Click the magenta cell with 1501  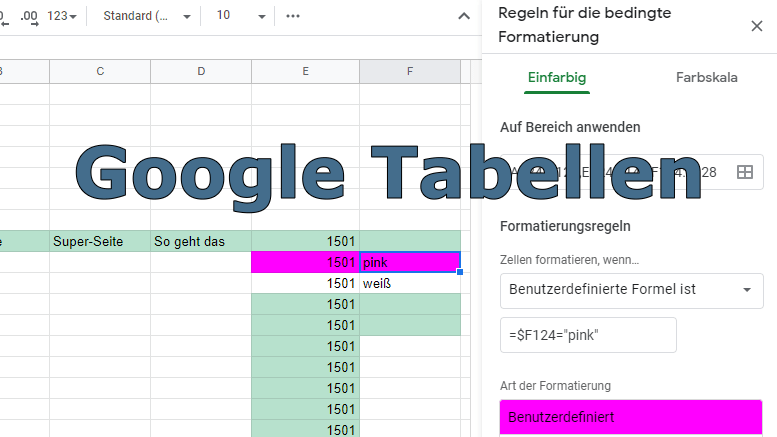[306, 262]
